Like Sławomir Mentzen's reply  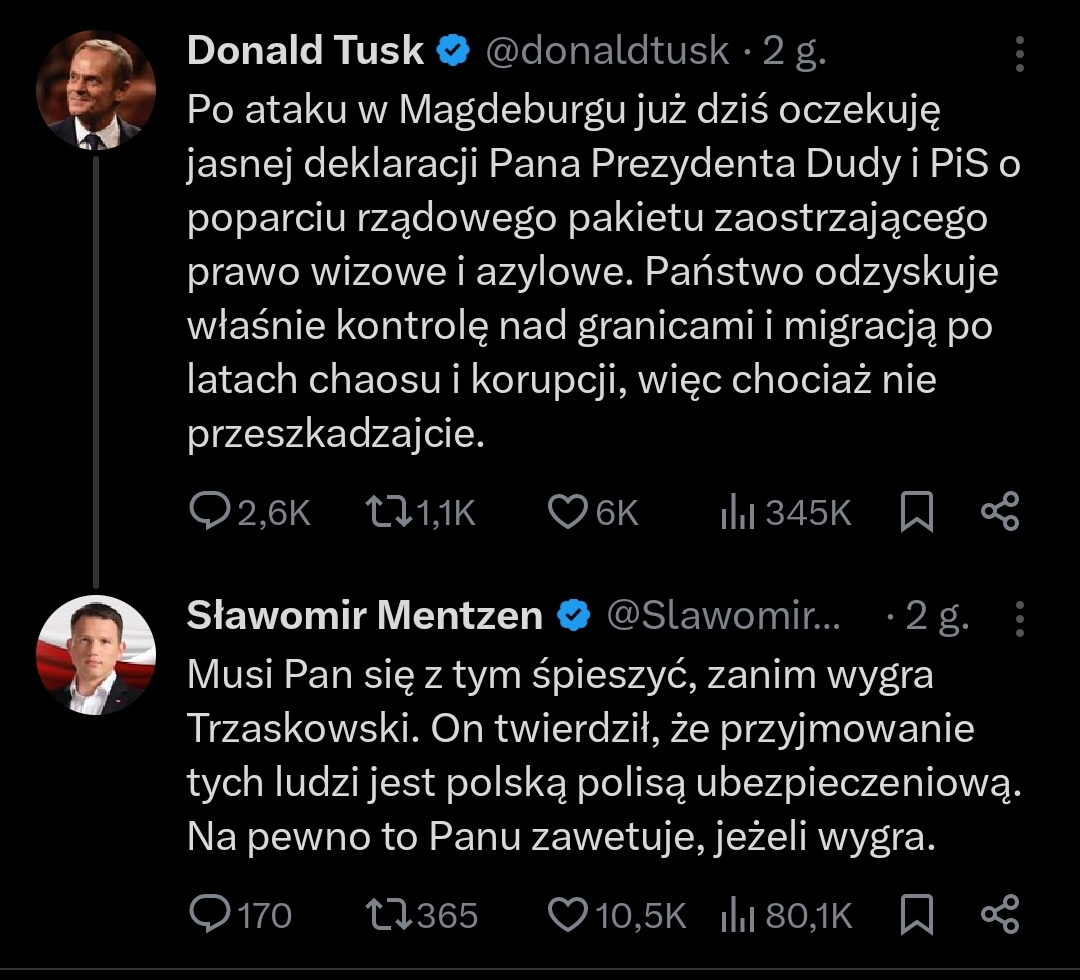[569, 914]
